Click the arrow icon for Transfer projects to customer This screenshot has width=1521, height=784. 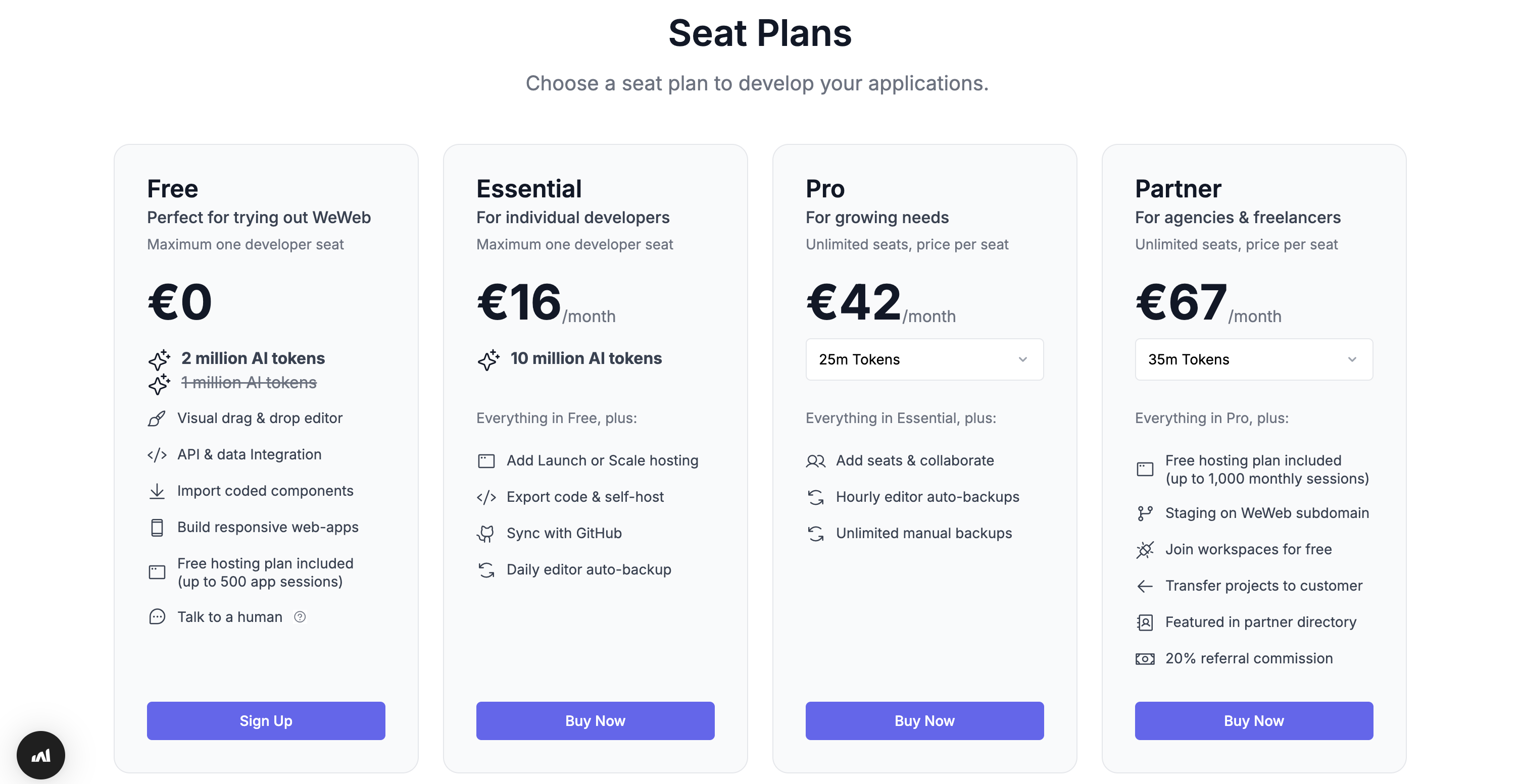point(1145,587)
